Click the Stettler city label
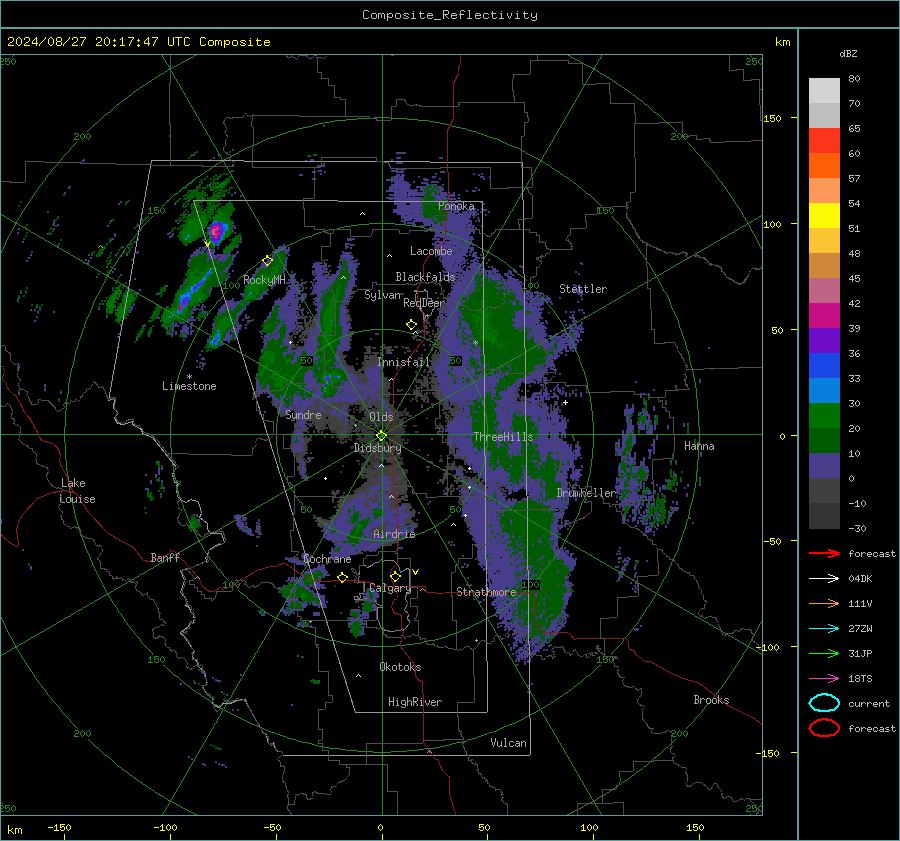Viewport: 900px width, 841px height. click(x=583, y=289)
